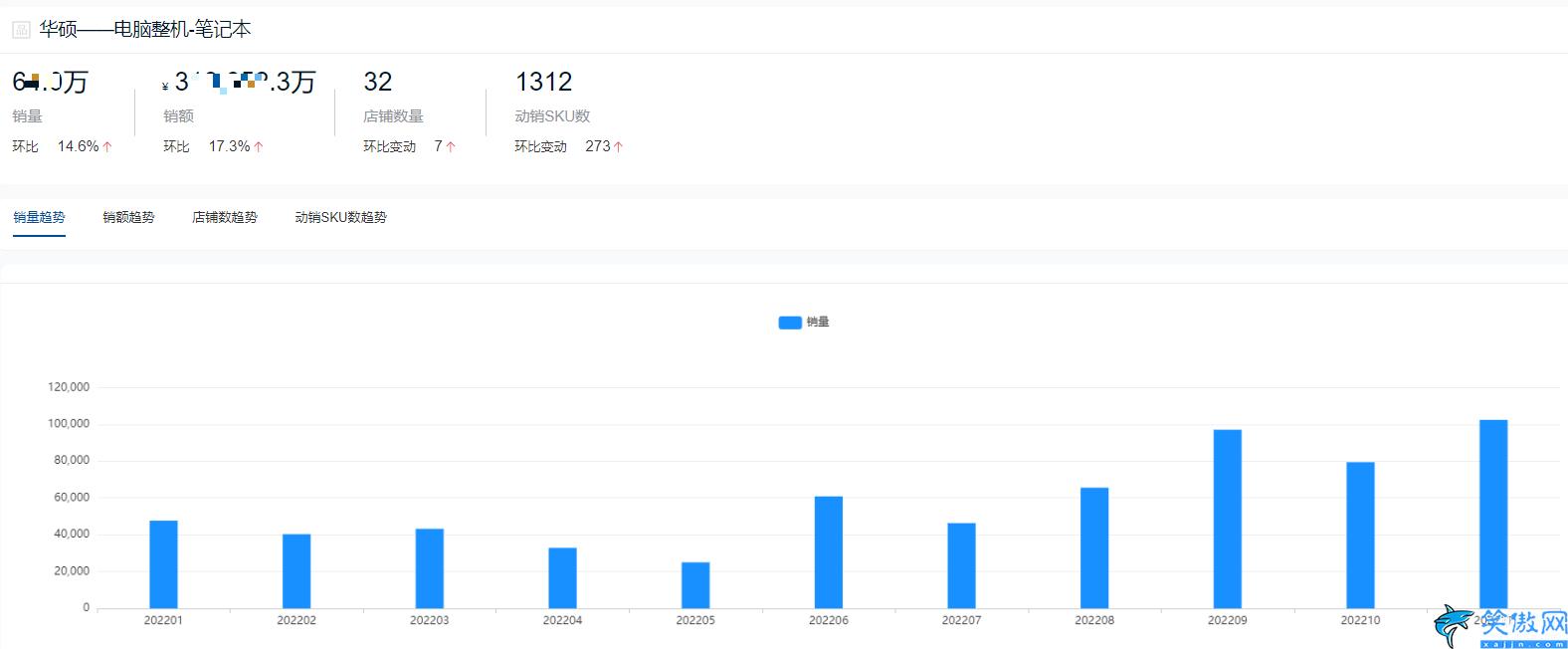This screenshot has height=649, width=1568.
Task: Click the red up arrow next to 273
Action: (618, 146)
